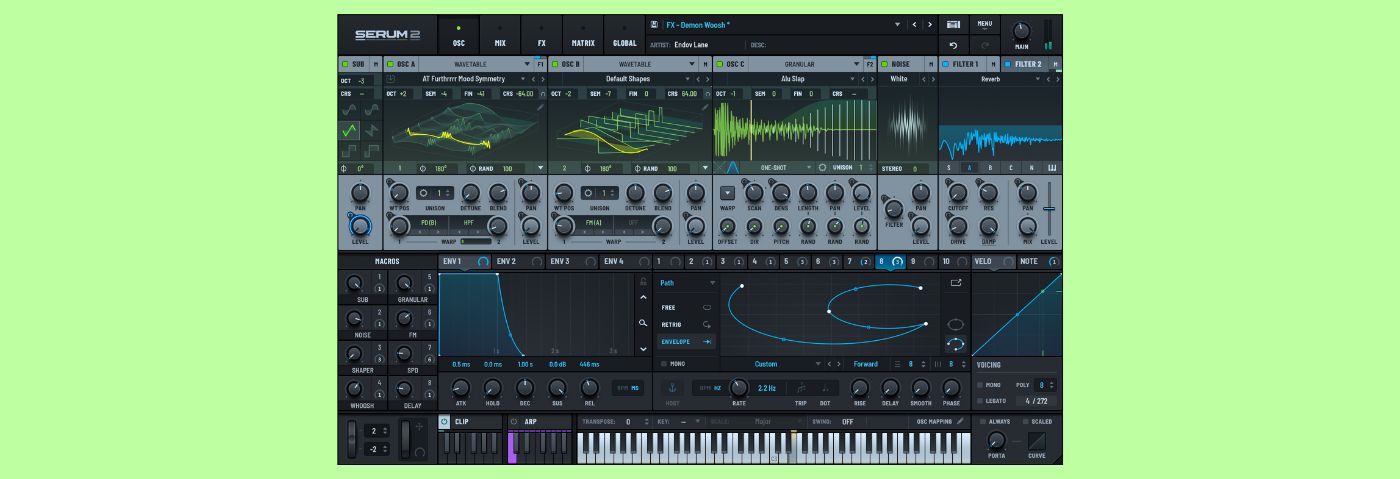The width and height of the screenshot is (1400, 479).
Task: Switch to the GLOBAL tab
Action: click(624, 36)
